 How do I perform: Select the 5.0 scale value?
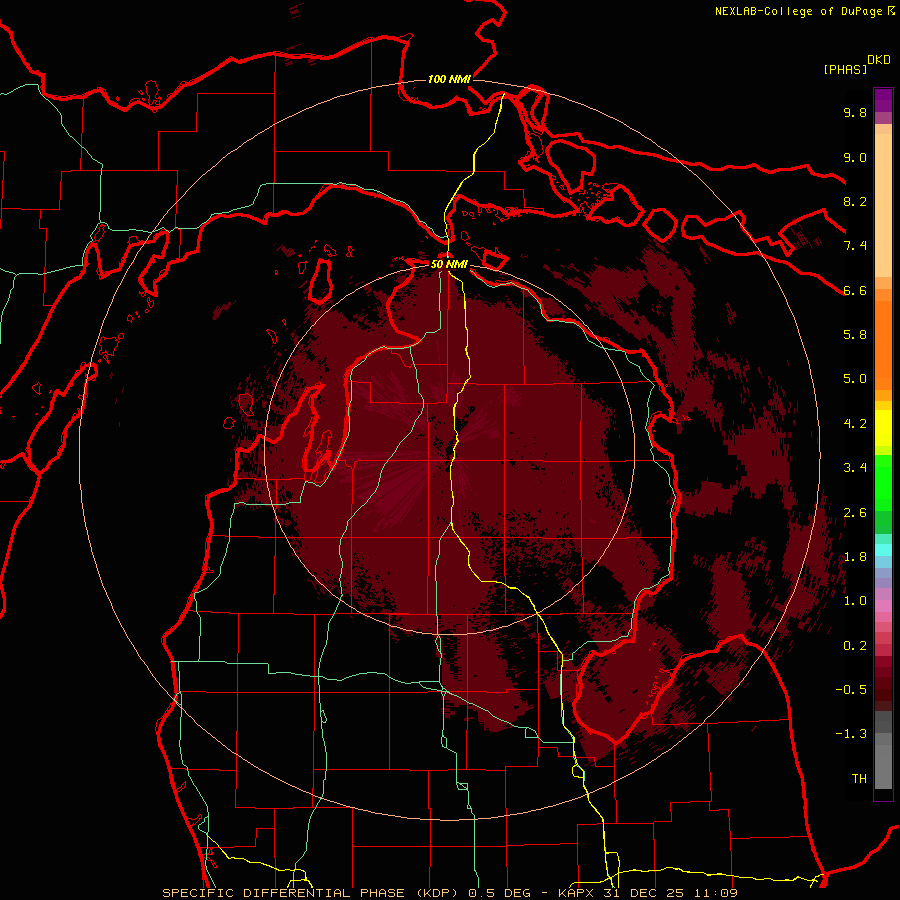(855, 379)
